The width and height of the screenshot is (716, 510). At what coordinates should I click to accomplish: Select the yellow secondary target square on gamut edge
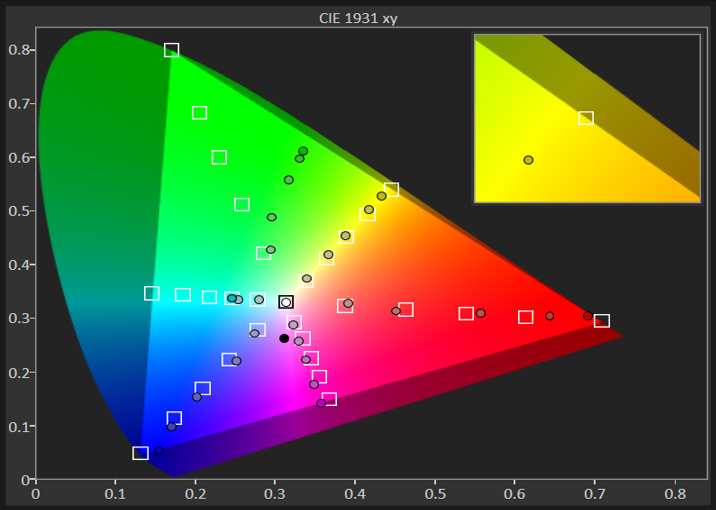[391, 190]
